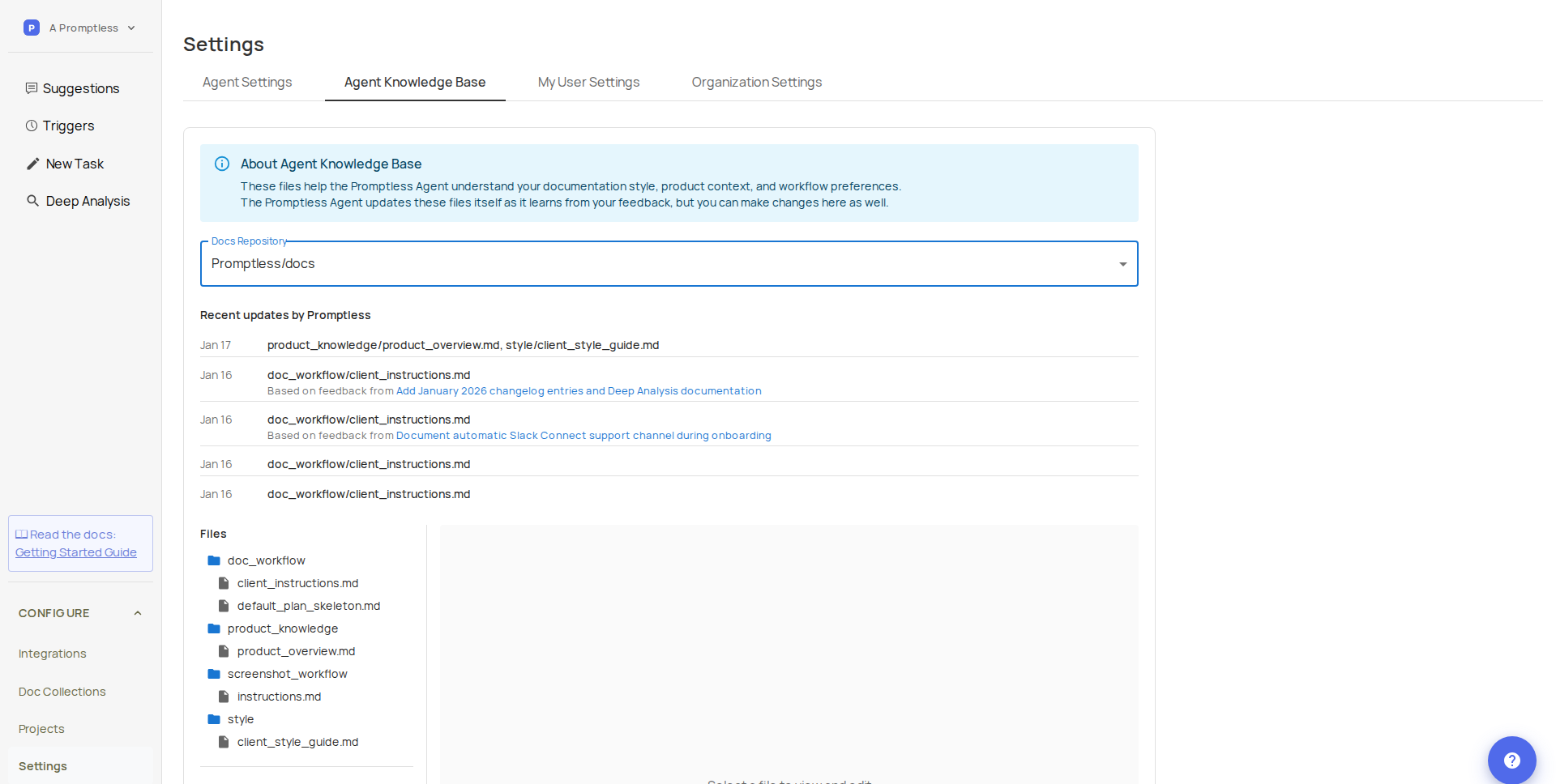Screen dimensions: 1556x784
Task: Click the product_overview.md file icon
Action: [x=224, y=650]
